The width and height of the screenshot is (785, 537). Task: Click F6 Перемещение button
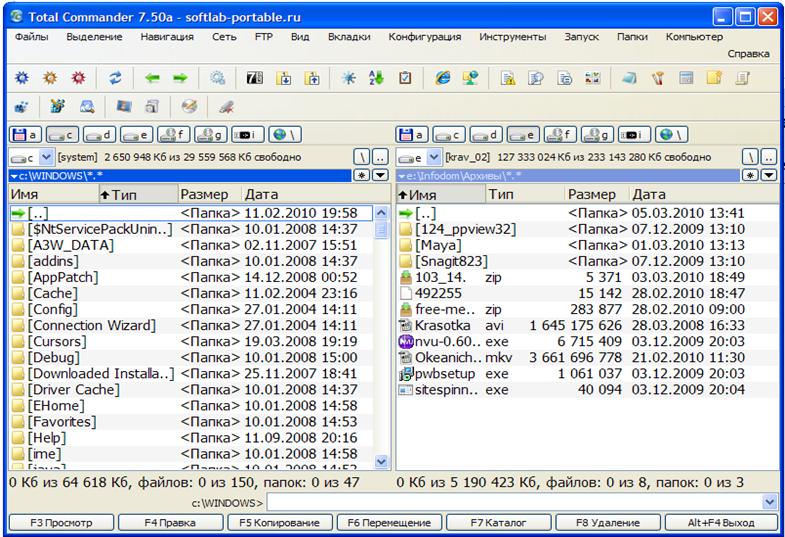(389, 522)
